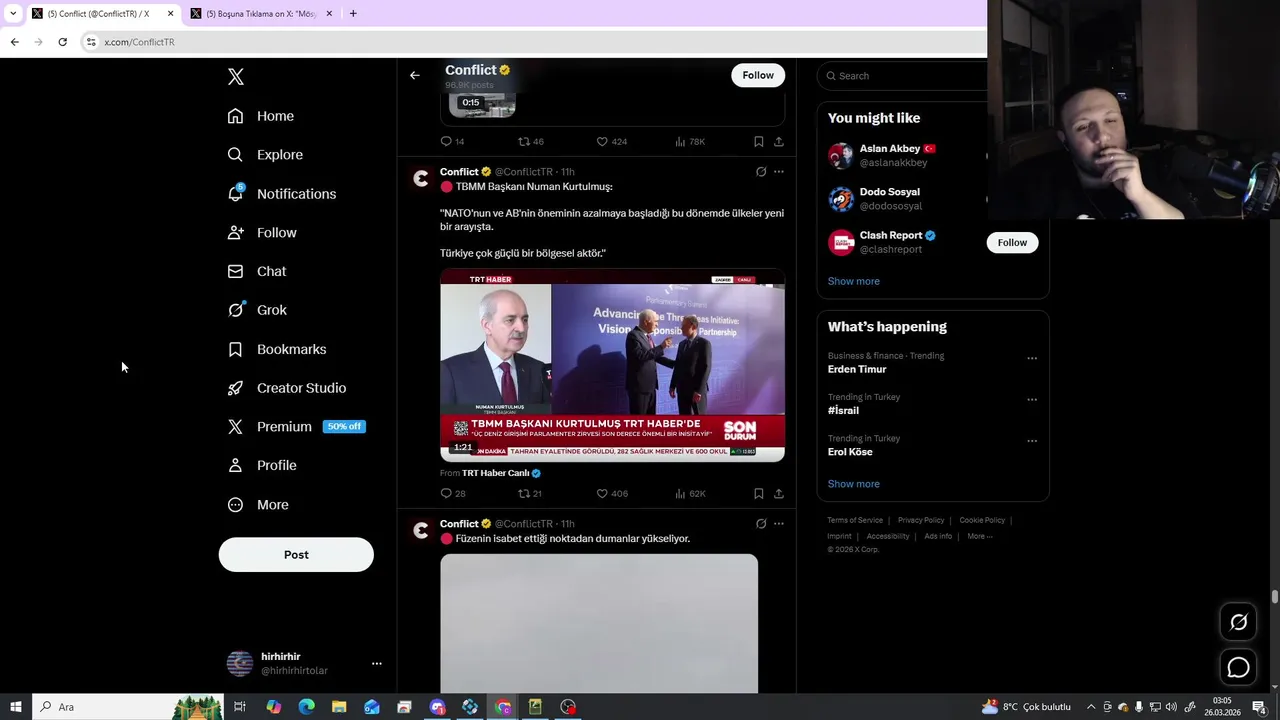Open Explore from the sidebar
Image resolution: width=1280 pixels, height=720 pixels.
[265, 155]
